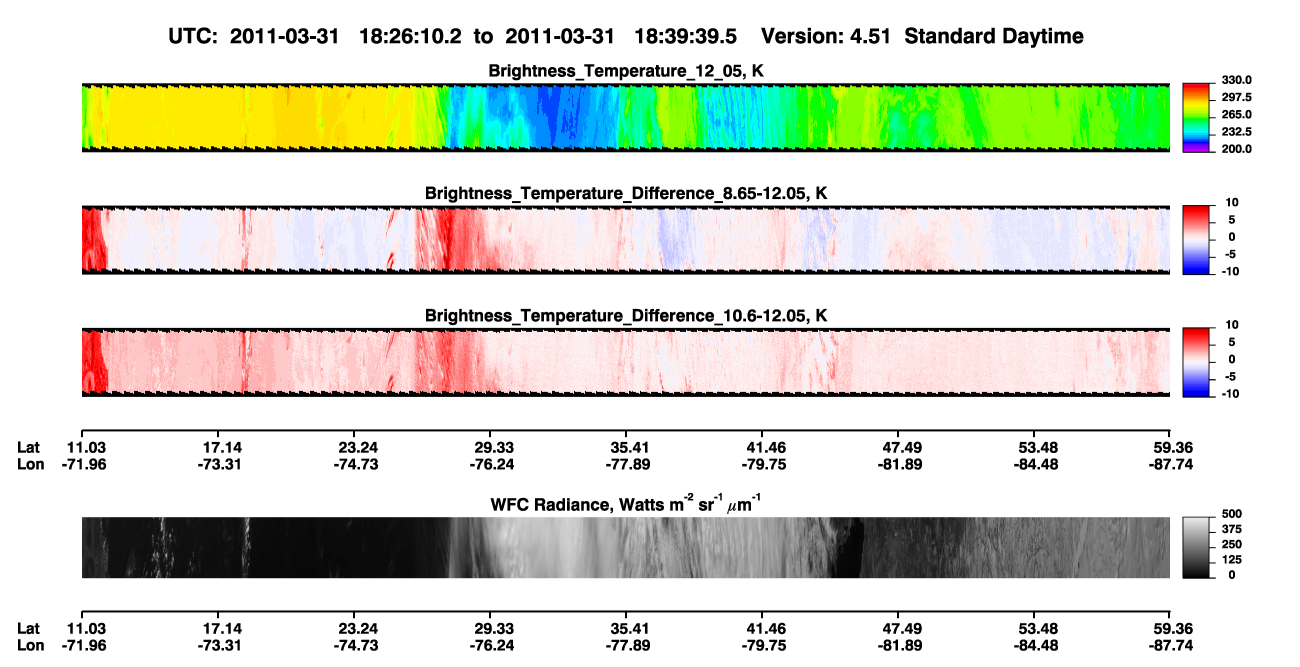This screenshot has height=667, width=1300.
Task: Click upper axis longitude label -84.48
Action: point(1037,464)
